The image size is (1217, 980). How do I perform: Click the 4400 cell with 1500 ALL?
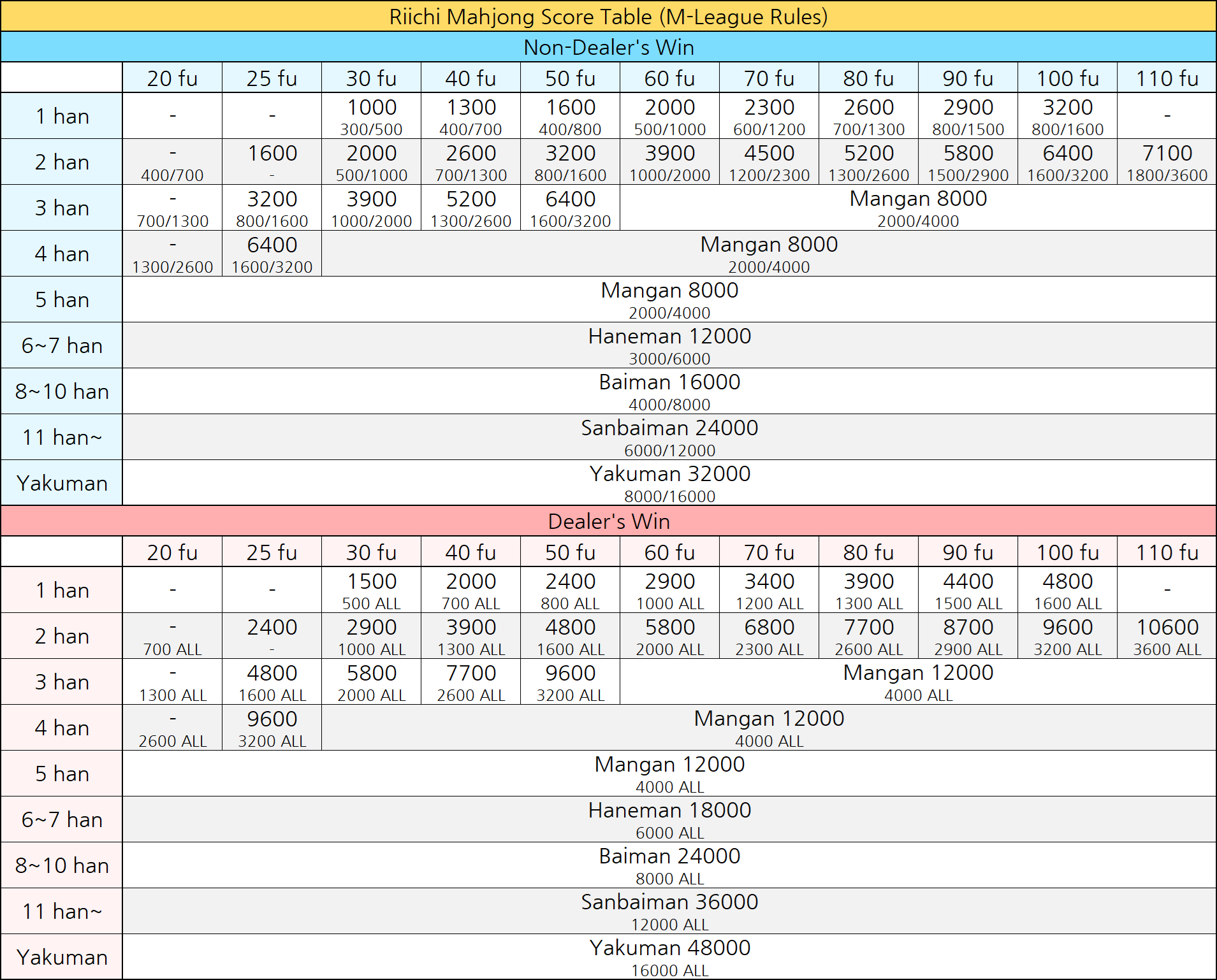[x=968, y=590]
